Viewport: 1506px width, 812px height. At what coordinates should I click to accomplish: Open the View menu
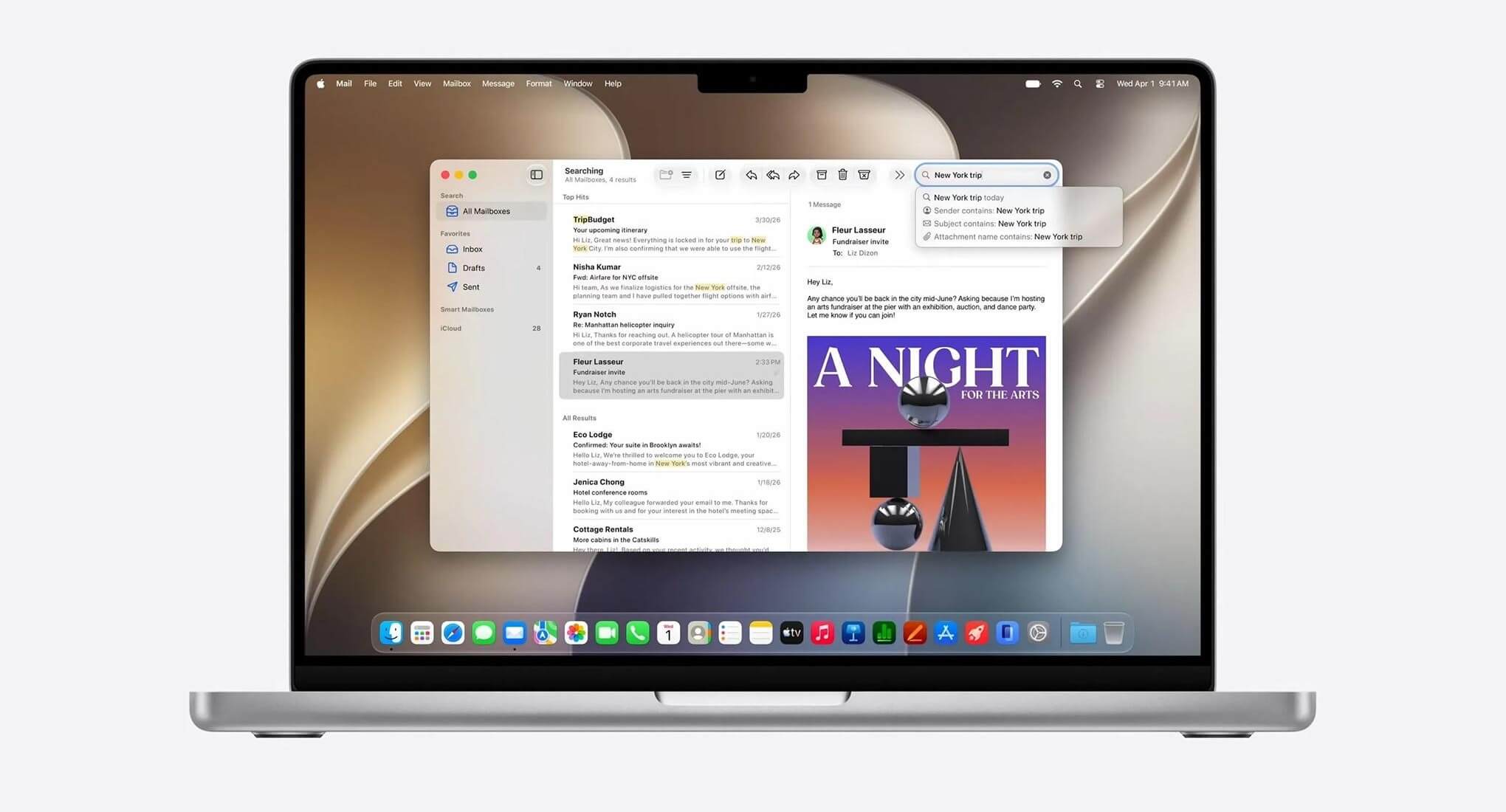pos(422,83)
